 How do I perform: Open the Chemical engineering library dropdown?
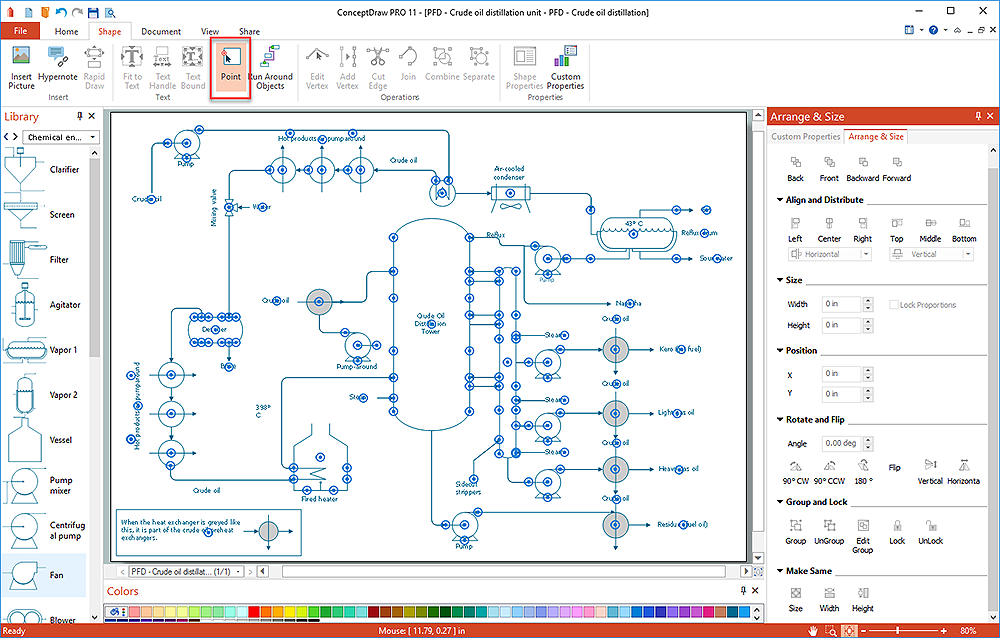point(62,137)
